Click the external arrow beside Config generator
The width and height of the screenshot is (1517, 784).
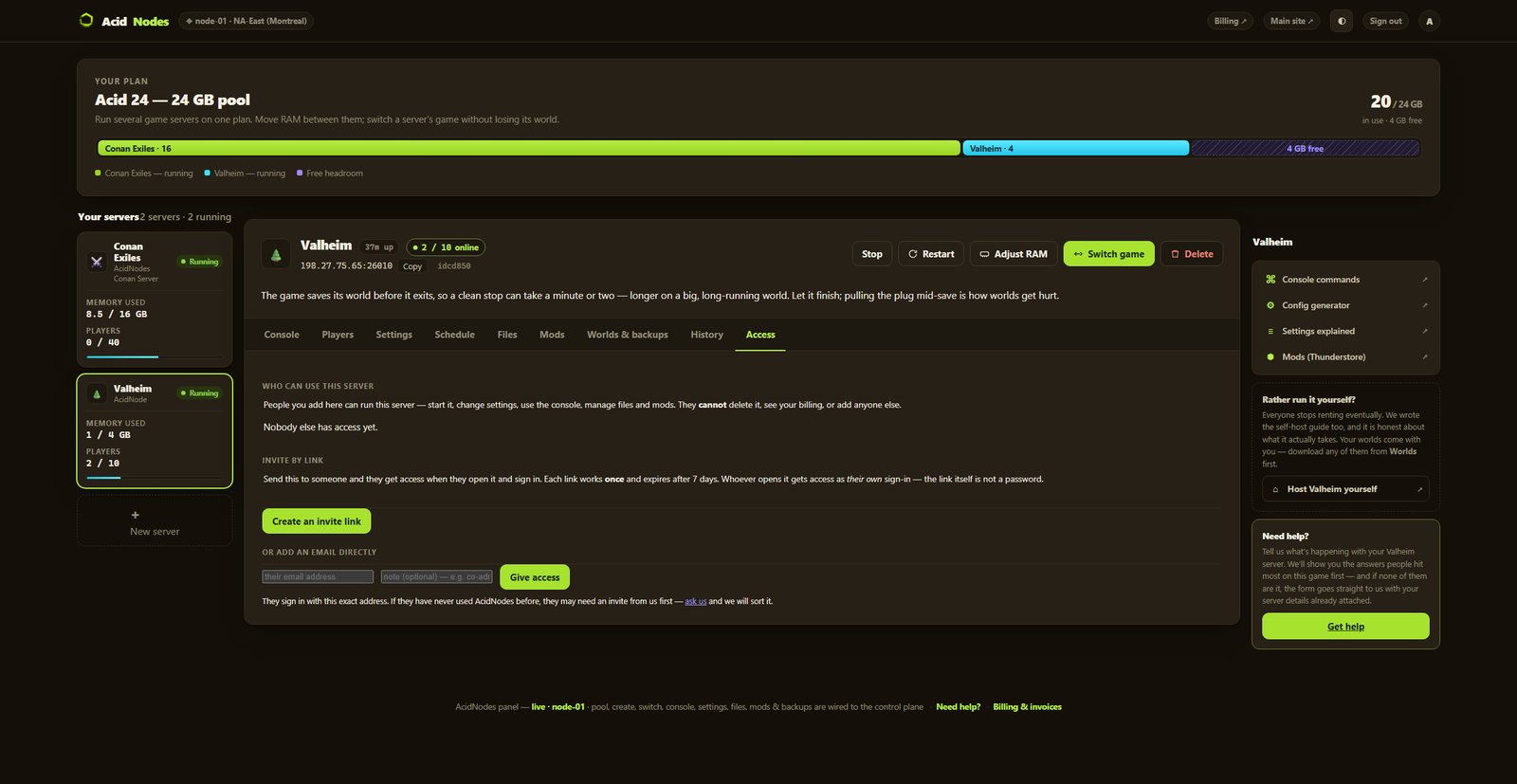[x=1425, y=305]
